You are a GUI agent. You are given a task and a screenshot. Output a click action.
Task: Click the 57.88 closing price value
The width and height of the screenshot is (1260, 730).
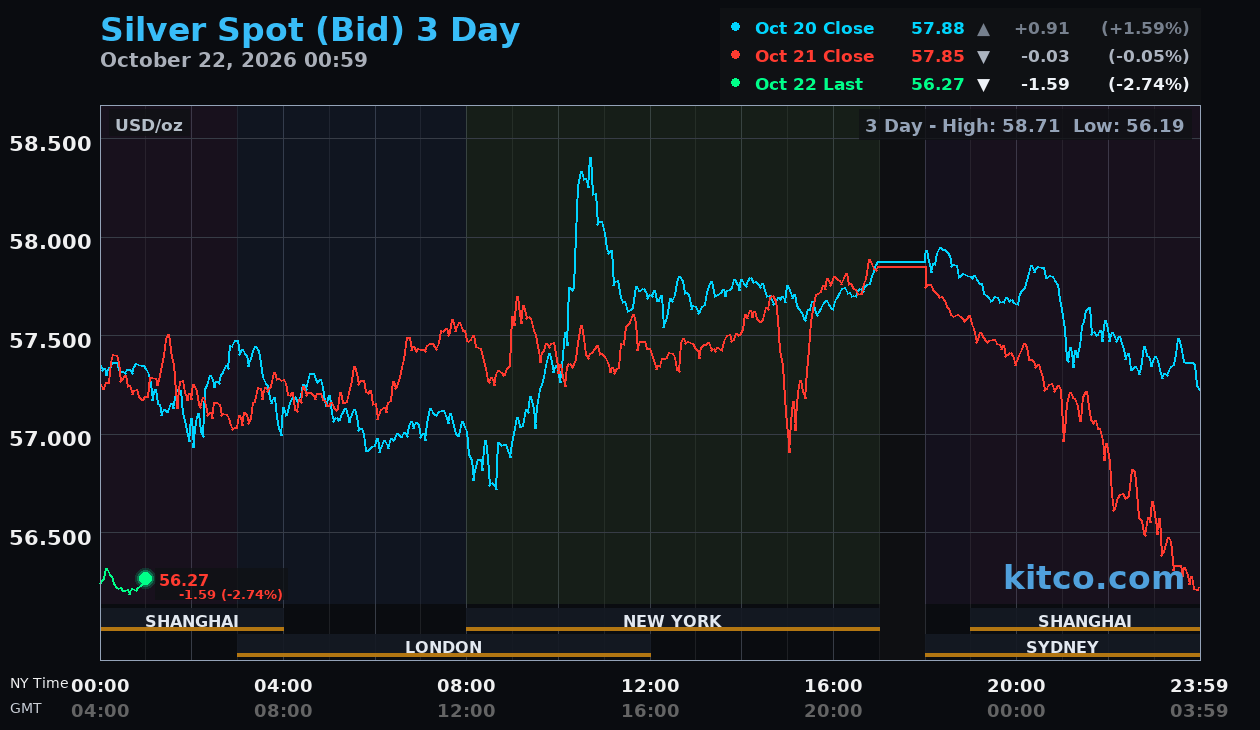click(937, 29)
